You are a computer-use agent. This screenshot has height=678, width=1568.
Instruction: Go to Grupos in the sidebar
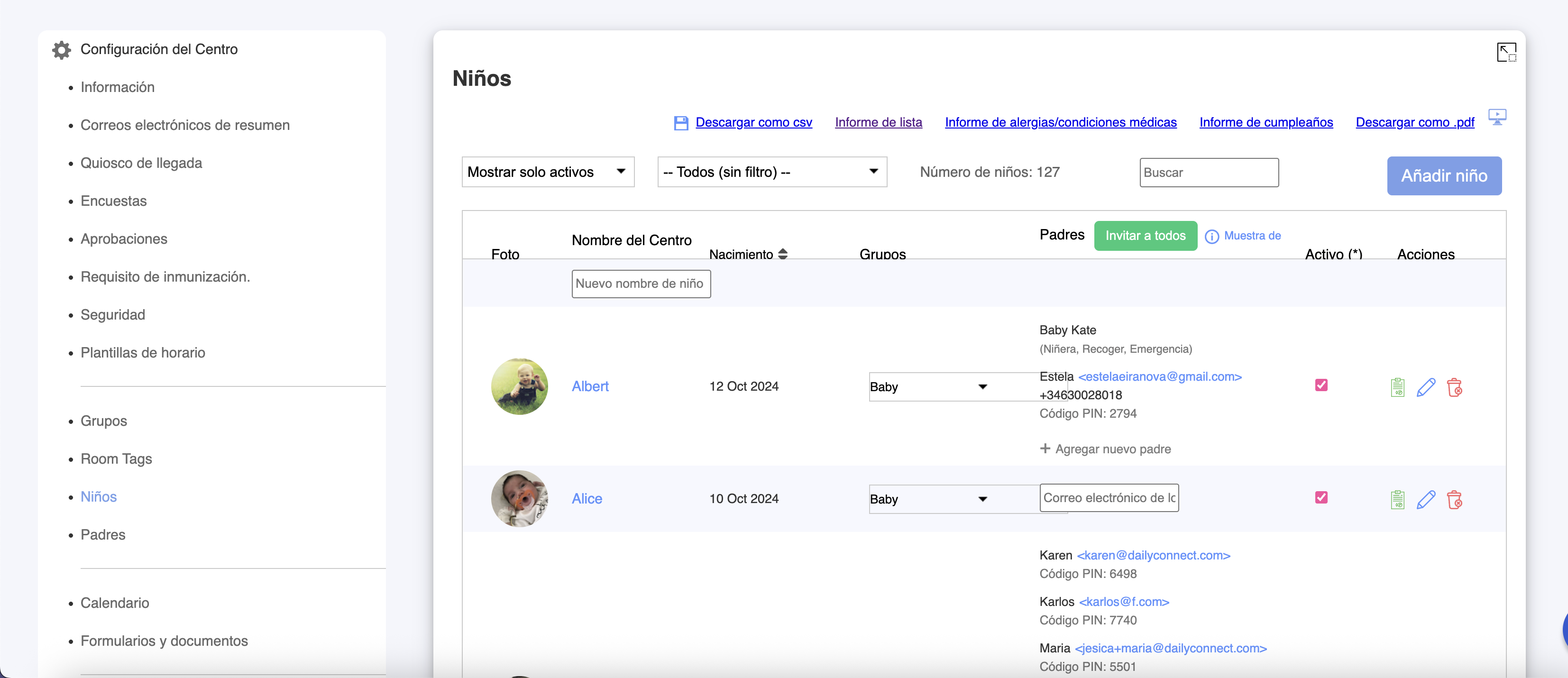coord(103,421)
